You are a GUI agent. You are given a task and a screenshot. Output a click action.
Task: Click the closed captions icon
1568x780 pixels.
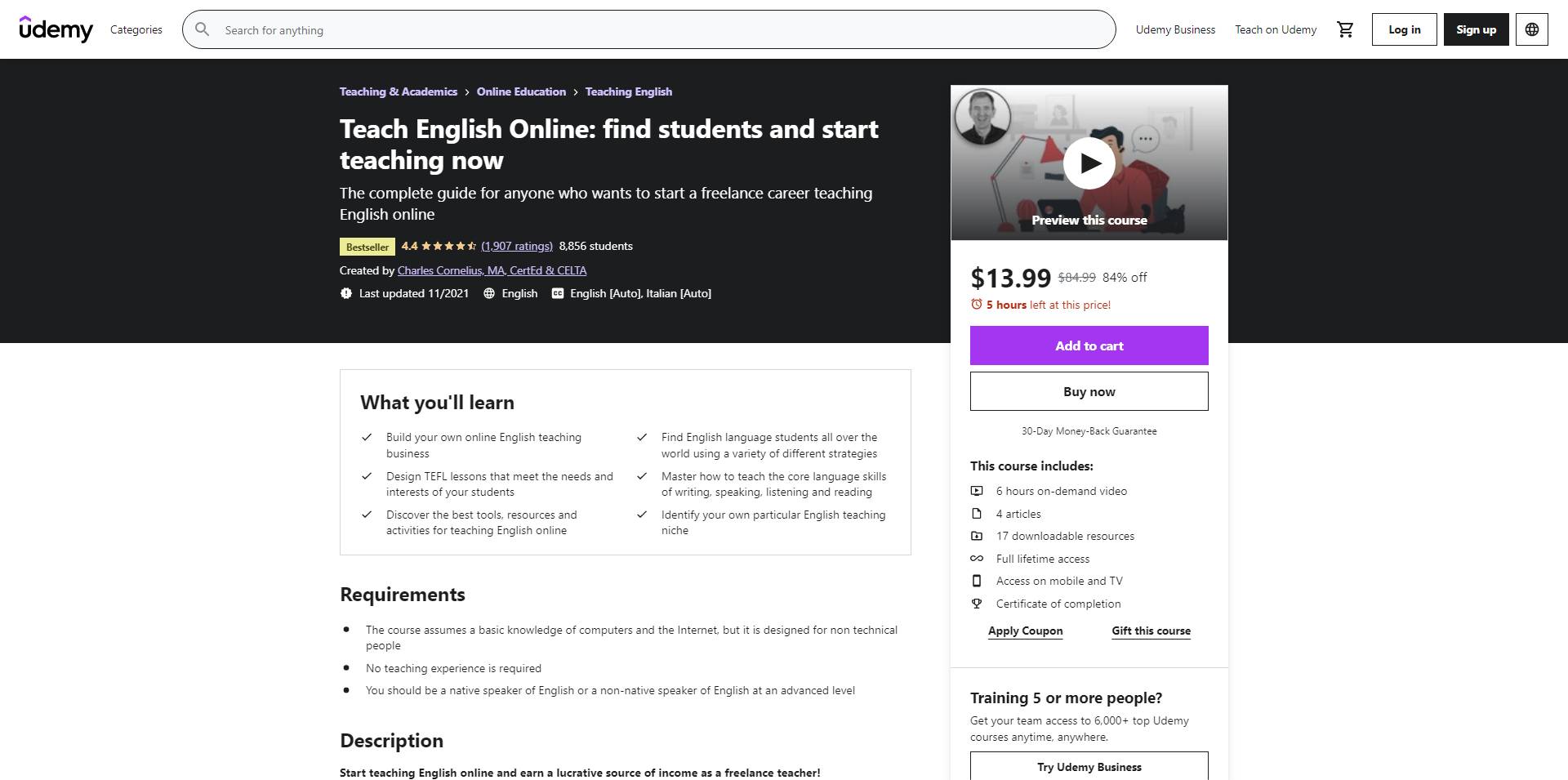tap(557, 293)
